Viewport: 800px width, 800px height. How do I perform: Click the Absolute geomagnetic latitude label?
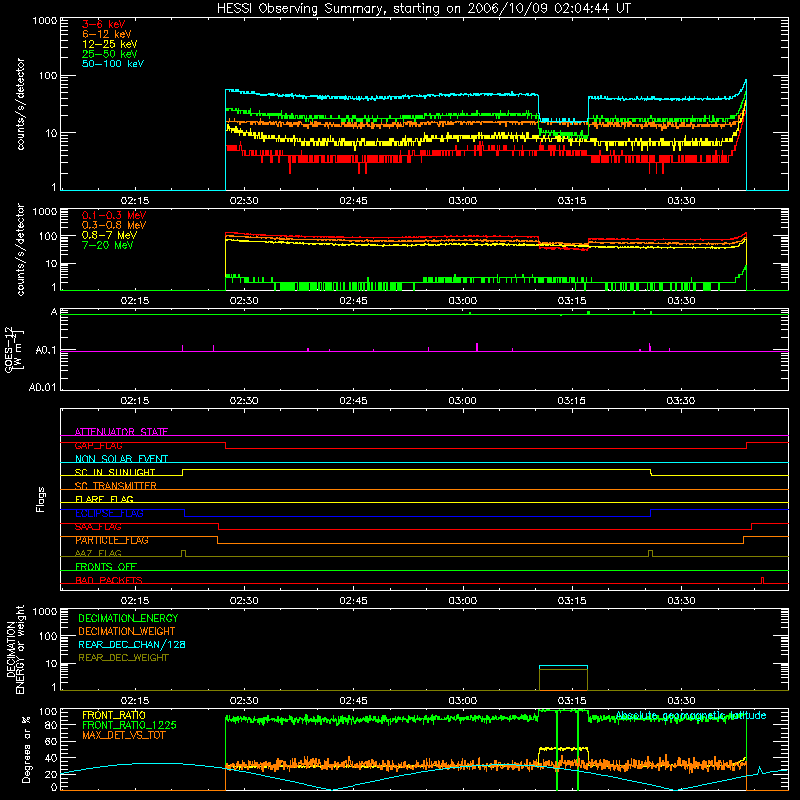click(691, 715)
